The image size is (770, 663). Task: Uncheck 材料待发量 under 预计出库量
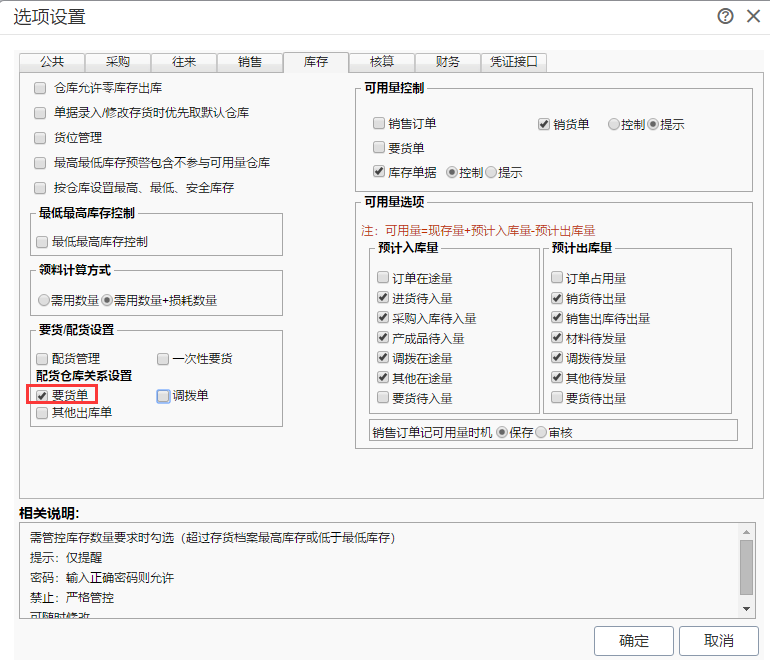[x=557, y=337]
